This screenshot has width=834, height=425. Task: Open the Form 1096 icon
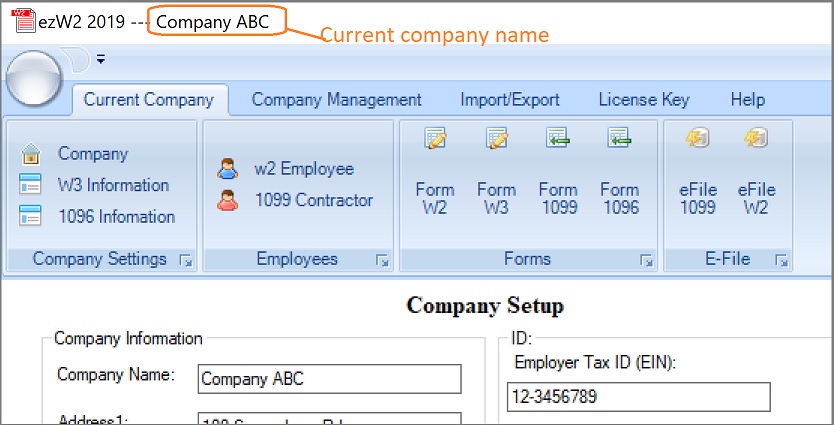tap(619, 140)
